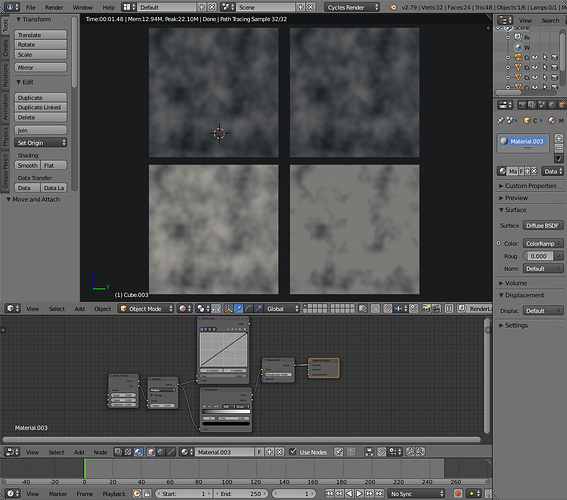Viewport: 567px width, 500px height.
Task: Collapse the Surface panel
Action: (515, 210)
